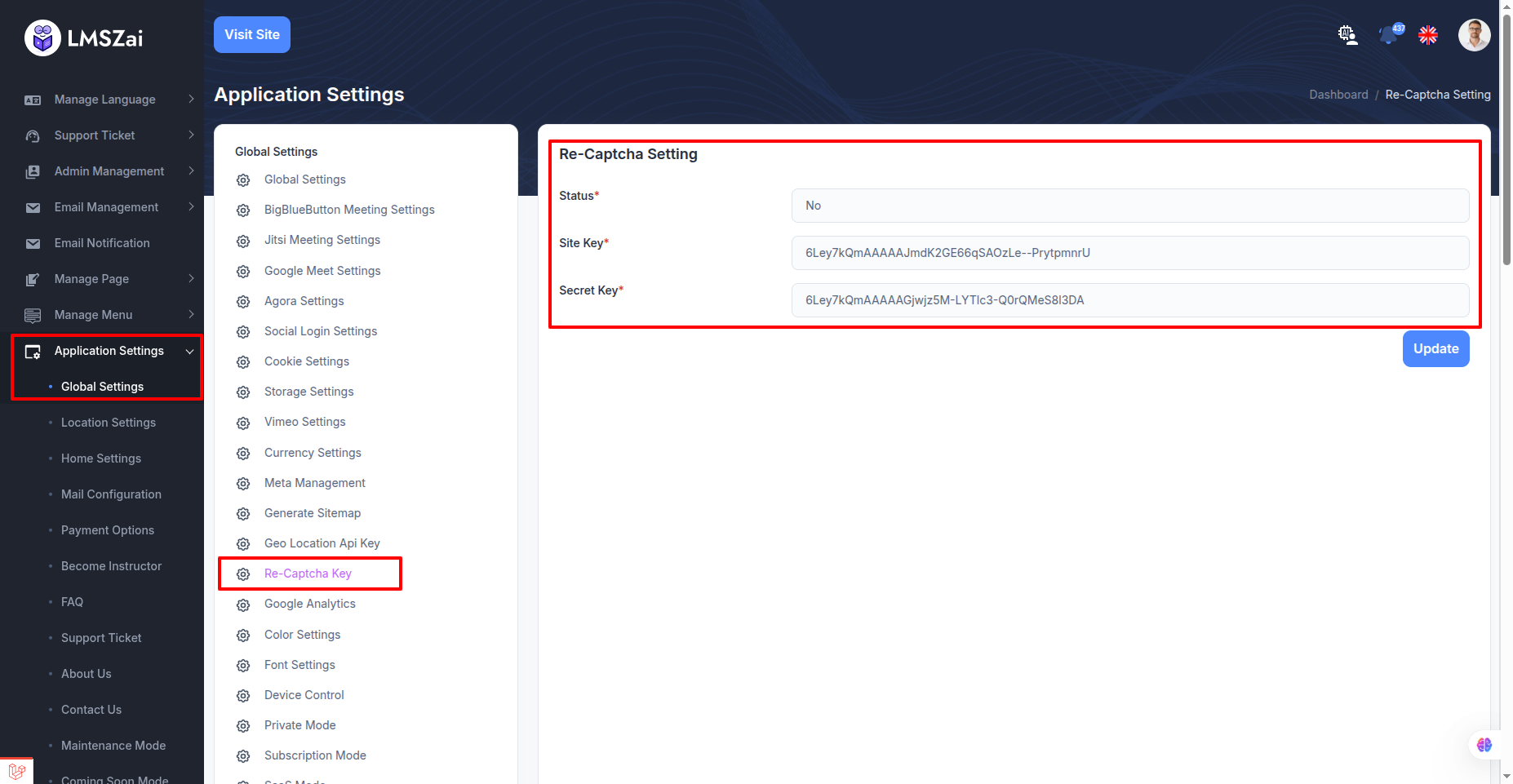Open Location Settings submenu item
1513x784 pixels.
(x=109, y=423)
